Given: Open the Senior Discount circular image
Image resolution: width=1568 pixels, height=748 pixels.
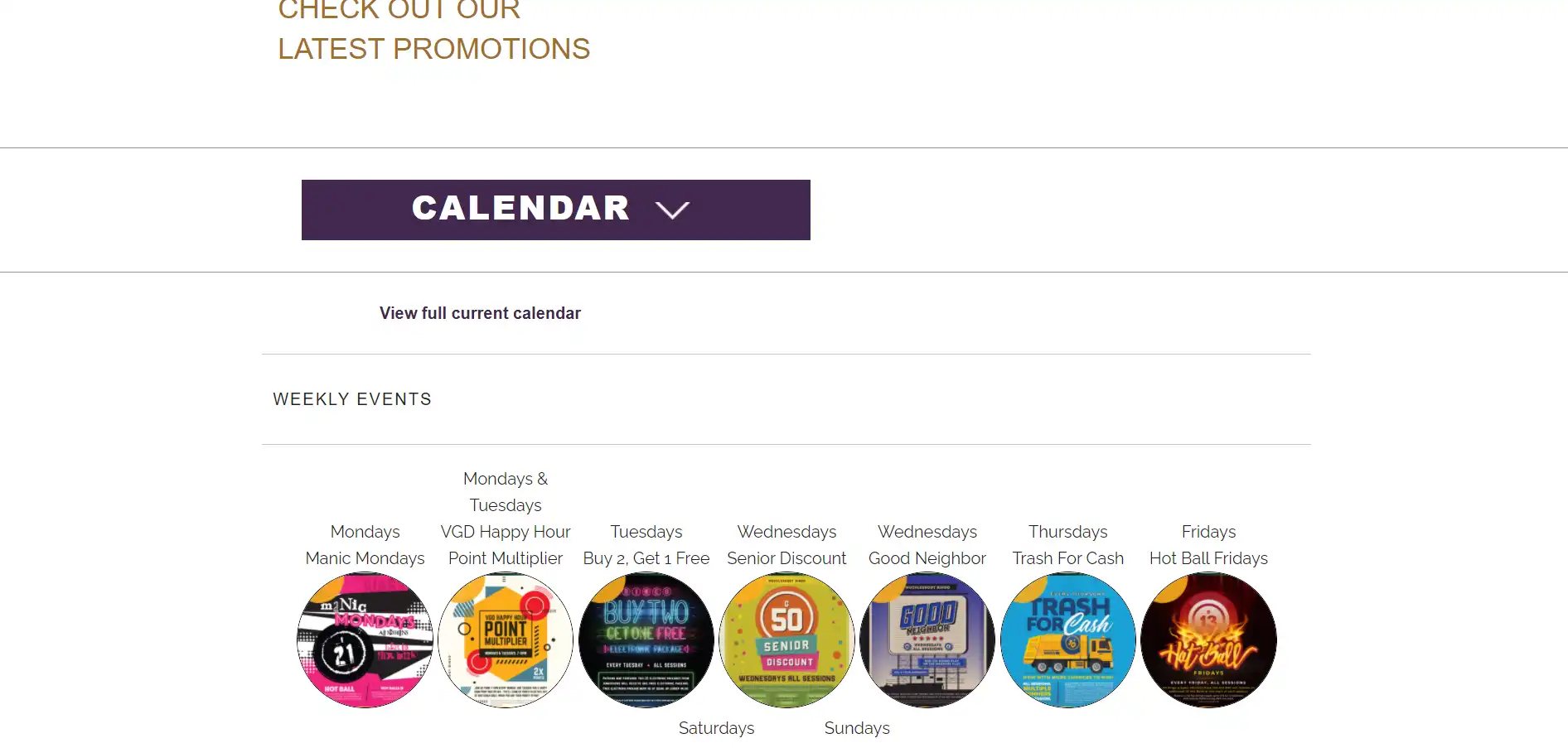Looking at the screenshot, I should pyautogui.click(x=786, y=639).
